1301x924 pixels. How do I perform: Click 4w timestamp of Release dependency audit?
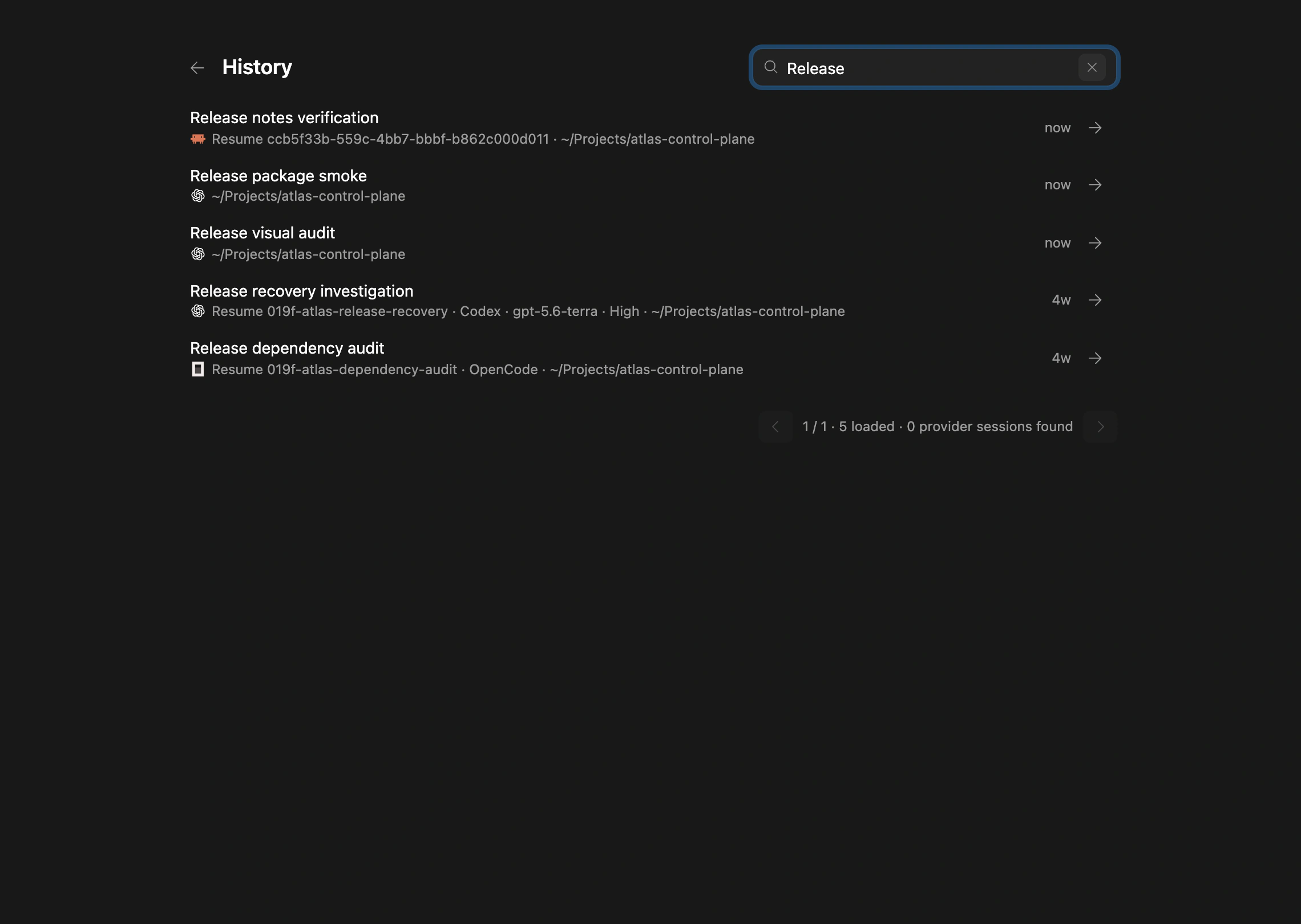click(1061, 358)
